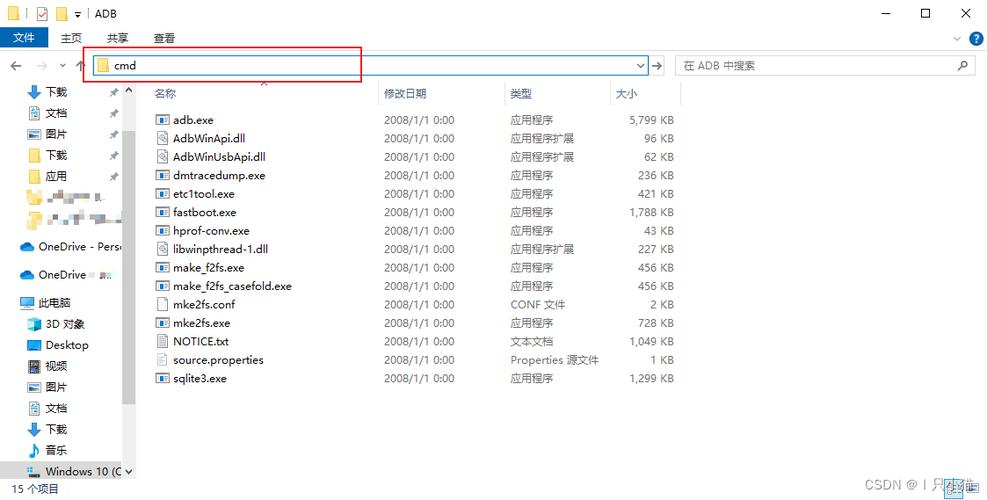This screenshot has width=987, height=500.
Task: Open OneDrive - Personal in sidebar
Action: point(70,246)
